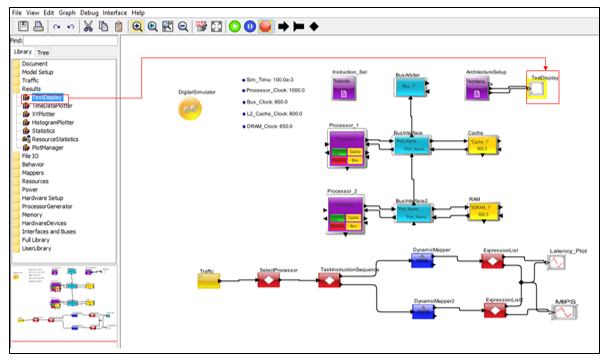
Task: Open the View menu
Action: pos(33,12)
